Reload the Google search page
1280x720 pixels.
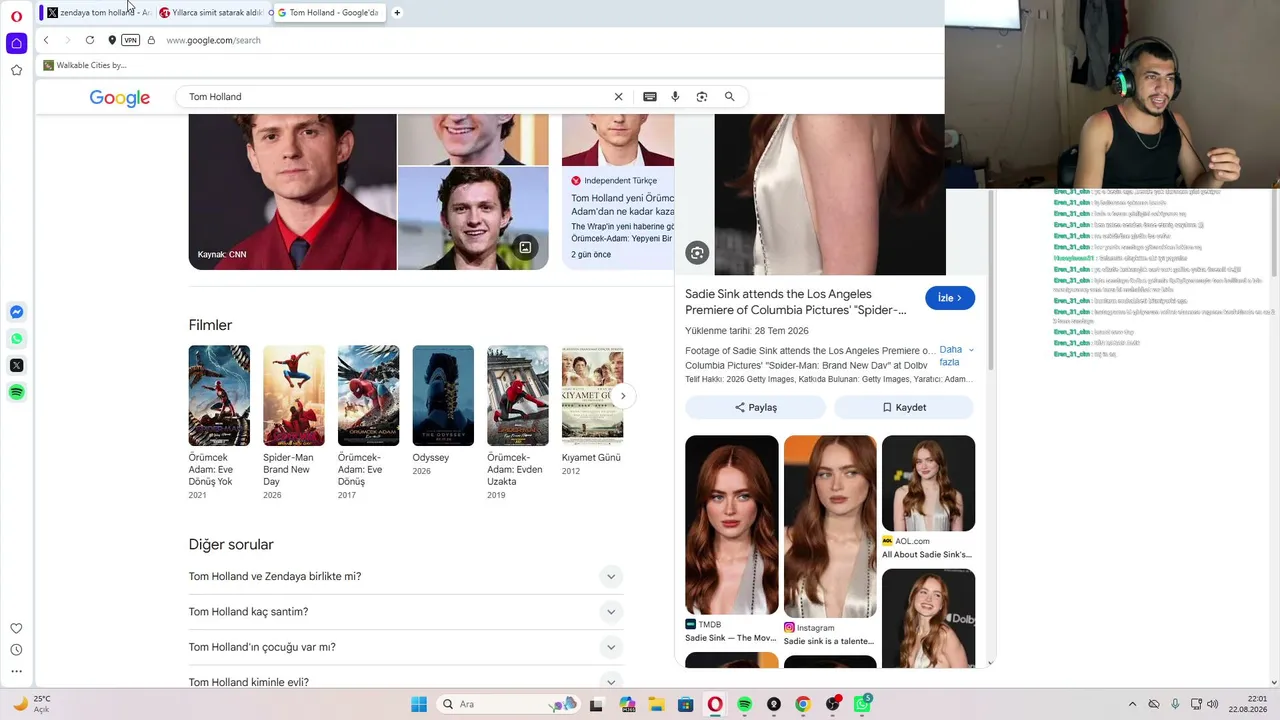click(x=90, y=40)
